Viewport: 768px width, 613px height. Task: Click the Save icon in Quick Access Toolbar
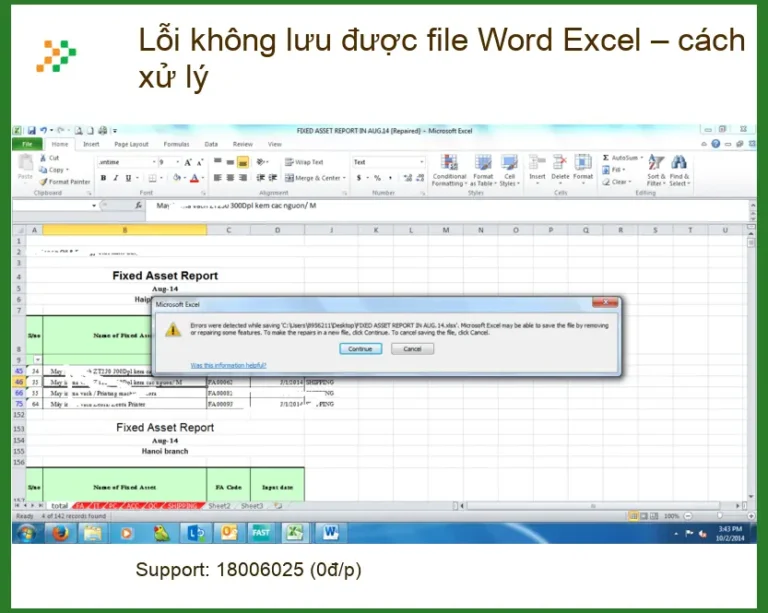point(31,131)
